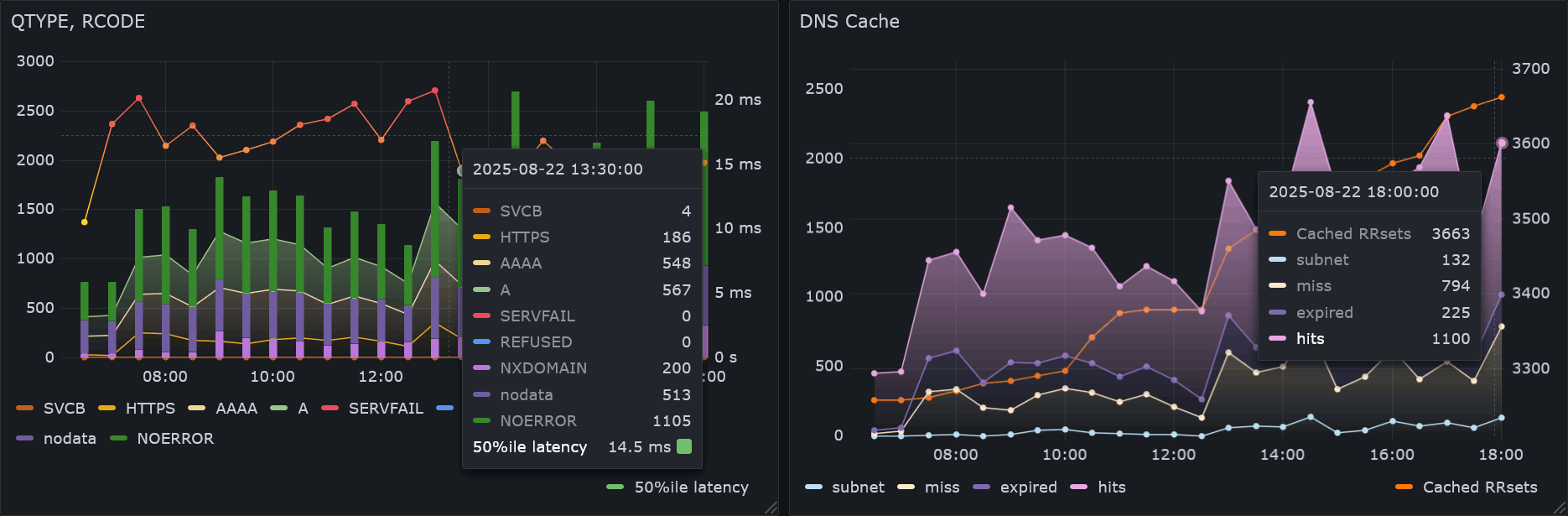Click the expired legend color icon
Viewport: 1568px width, 516px height.
pos(982,487)
